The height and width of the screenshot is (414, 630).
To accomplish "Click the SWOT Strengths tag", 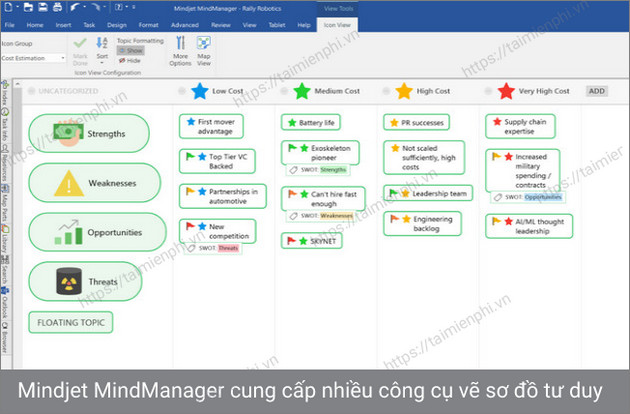I will 318,170.
